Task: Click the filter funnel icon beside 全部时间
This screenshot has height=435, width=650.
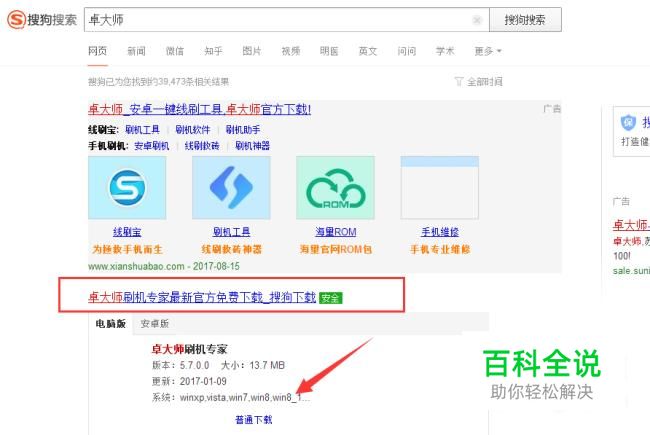Action: click(458, 81)
